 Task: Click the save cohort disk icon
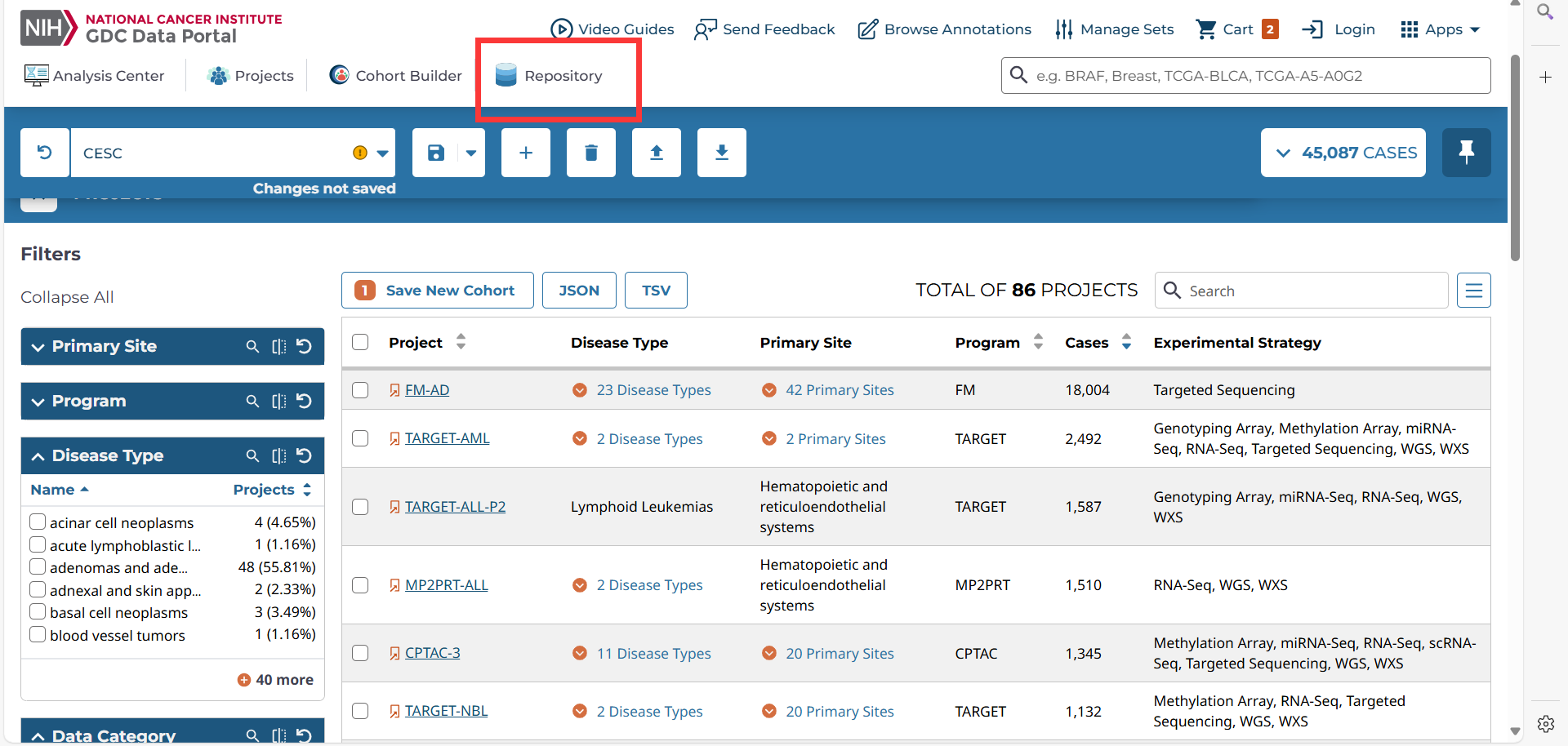pos(436,153)
